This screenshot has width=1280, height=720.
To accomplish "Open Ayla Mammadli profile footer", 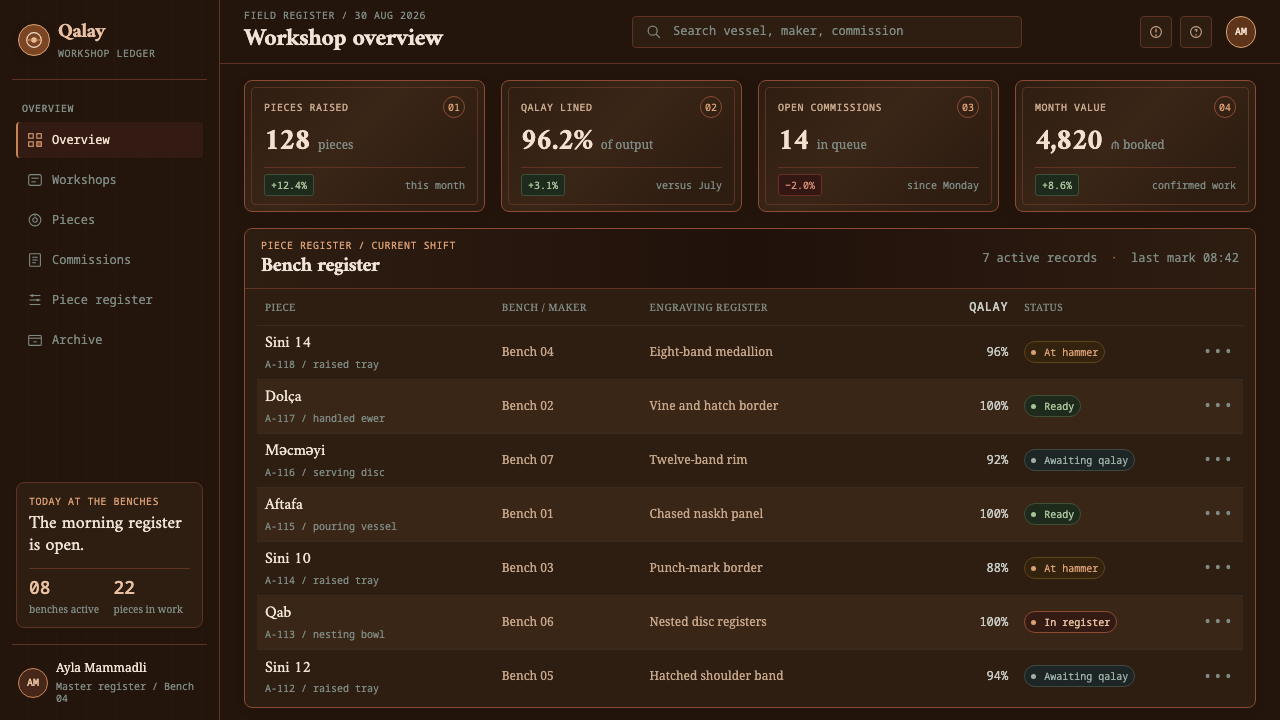I will [109, 684].
